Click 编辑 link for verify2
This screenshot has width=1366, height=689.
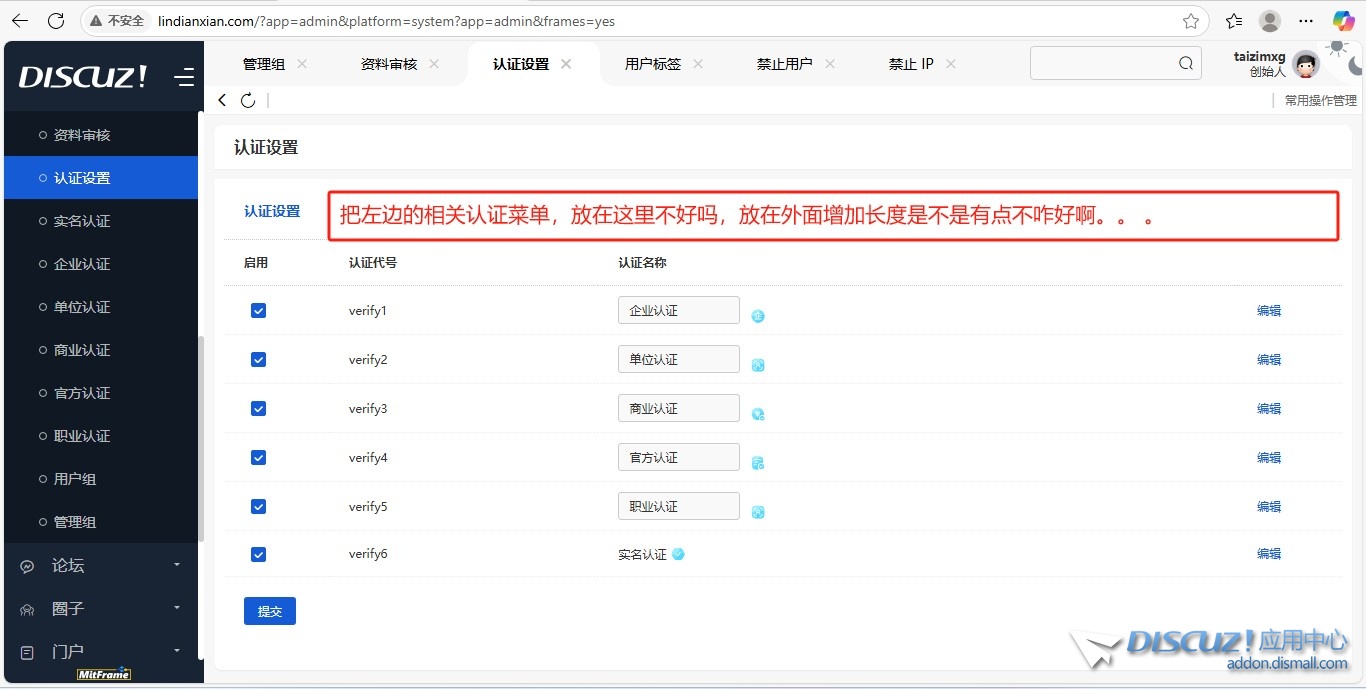pyautogui.click(x=1268, y=360)
